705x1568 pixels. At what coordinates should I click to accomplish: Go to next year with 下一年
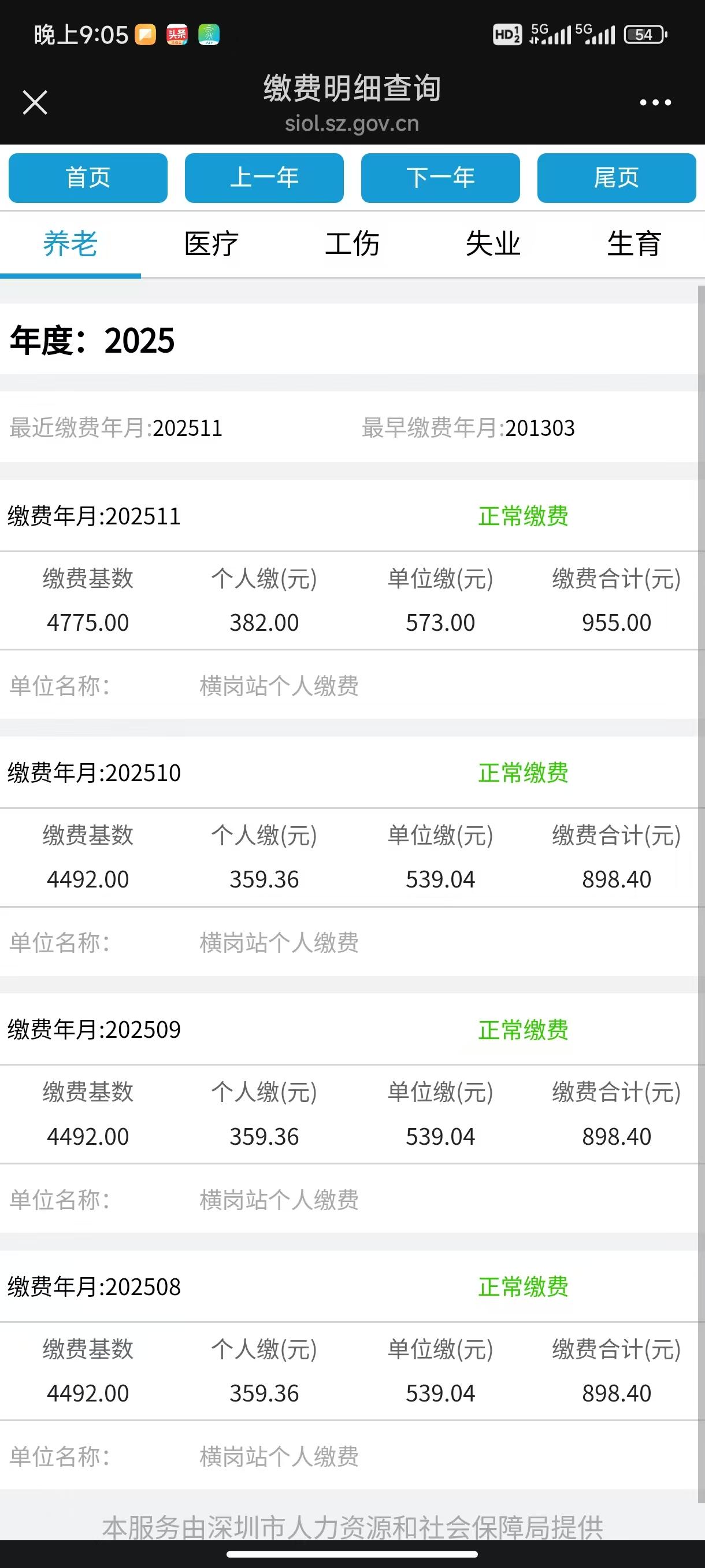440,177
